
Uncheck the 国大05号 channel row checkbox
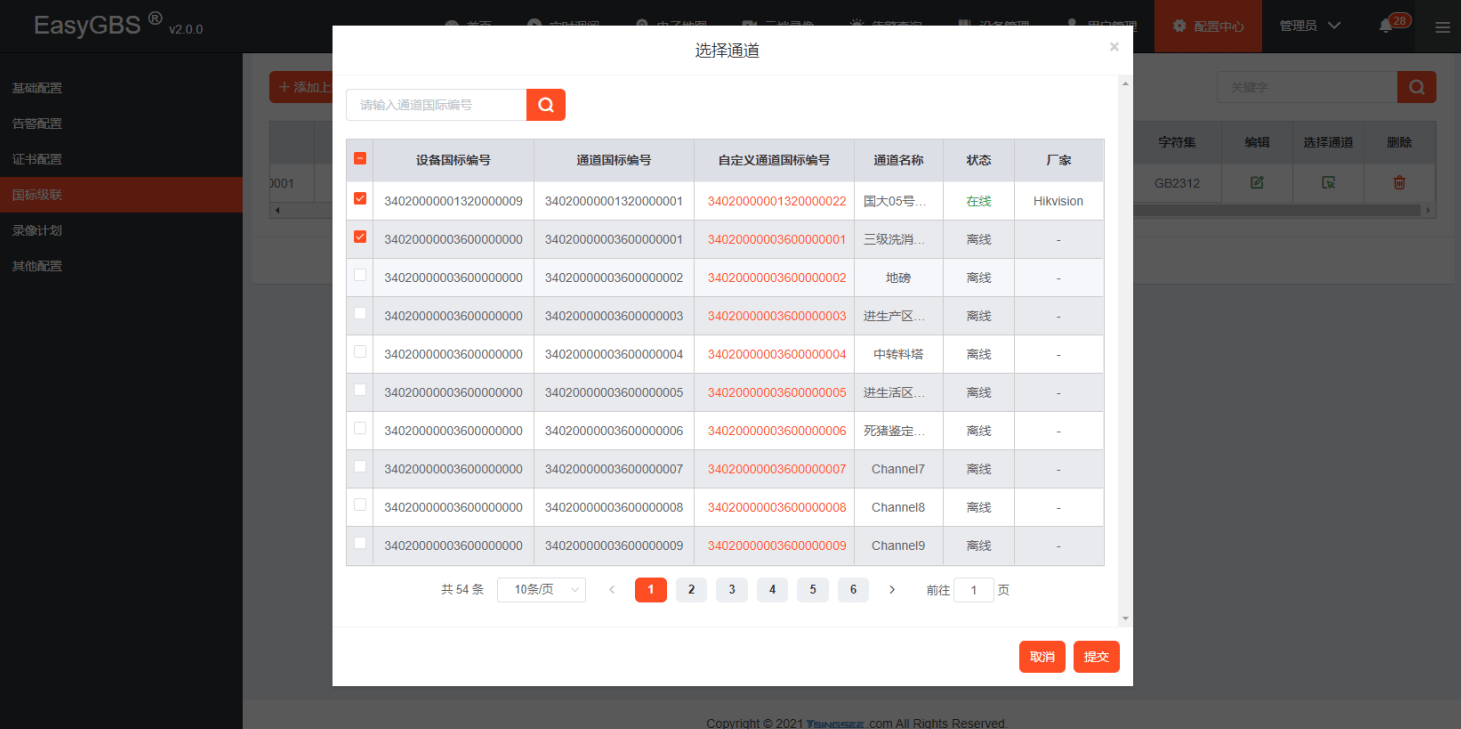click(360, 200)
